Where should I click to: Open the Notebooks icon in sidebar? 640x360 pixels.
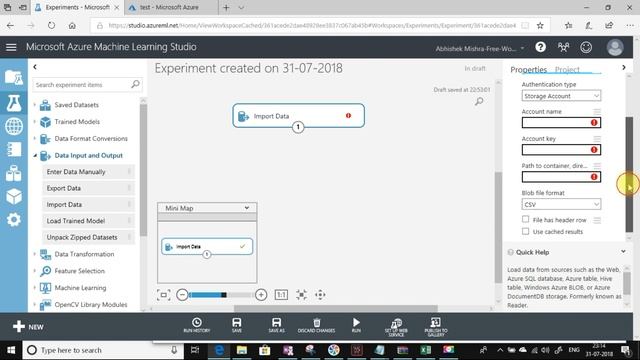pos(13,149)
